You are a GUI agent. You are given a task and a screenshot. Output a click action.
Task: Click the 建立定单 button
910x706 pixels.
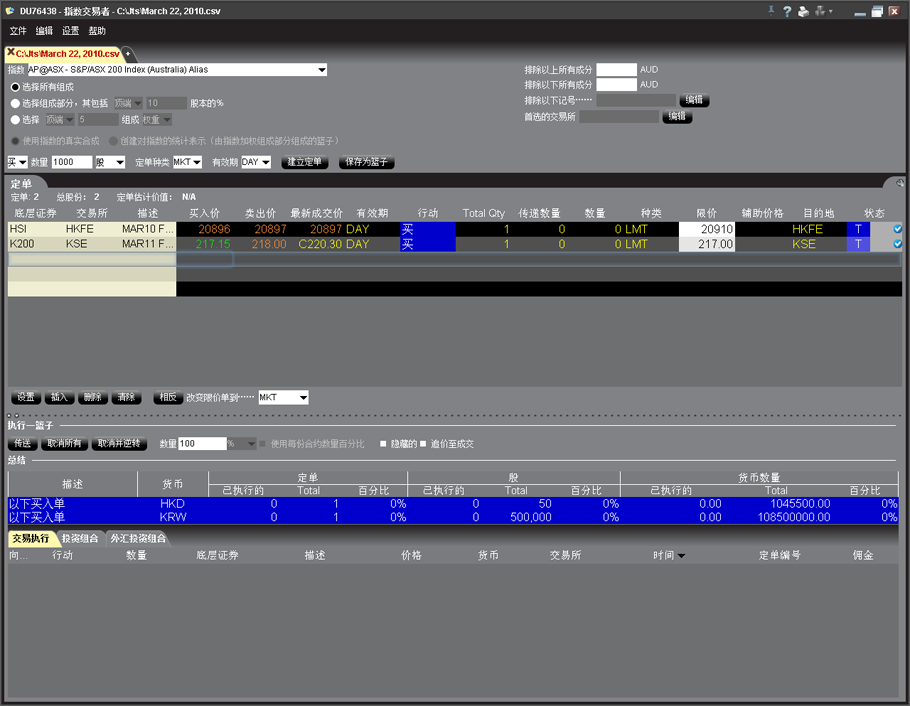tap(304, 162)
